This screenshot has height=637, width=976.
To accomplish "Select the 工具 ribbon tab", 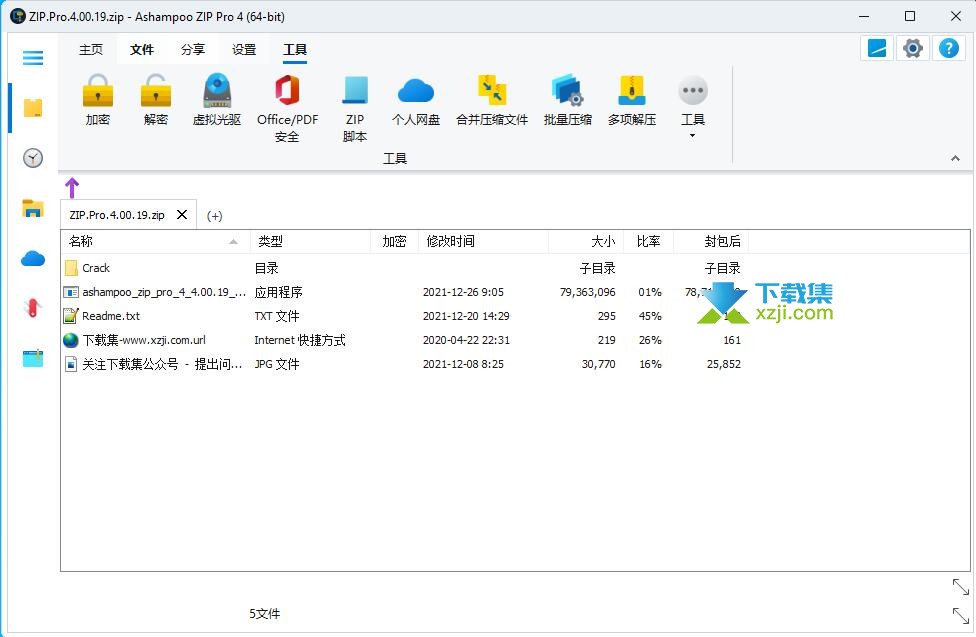I will click(x=294, y=50).
